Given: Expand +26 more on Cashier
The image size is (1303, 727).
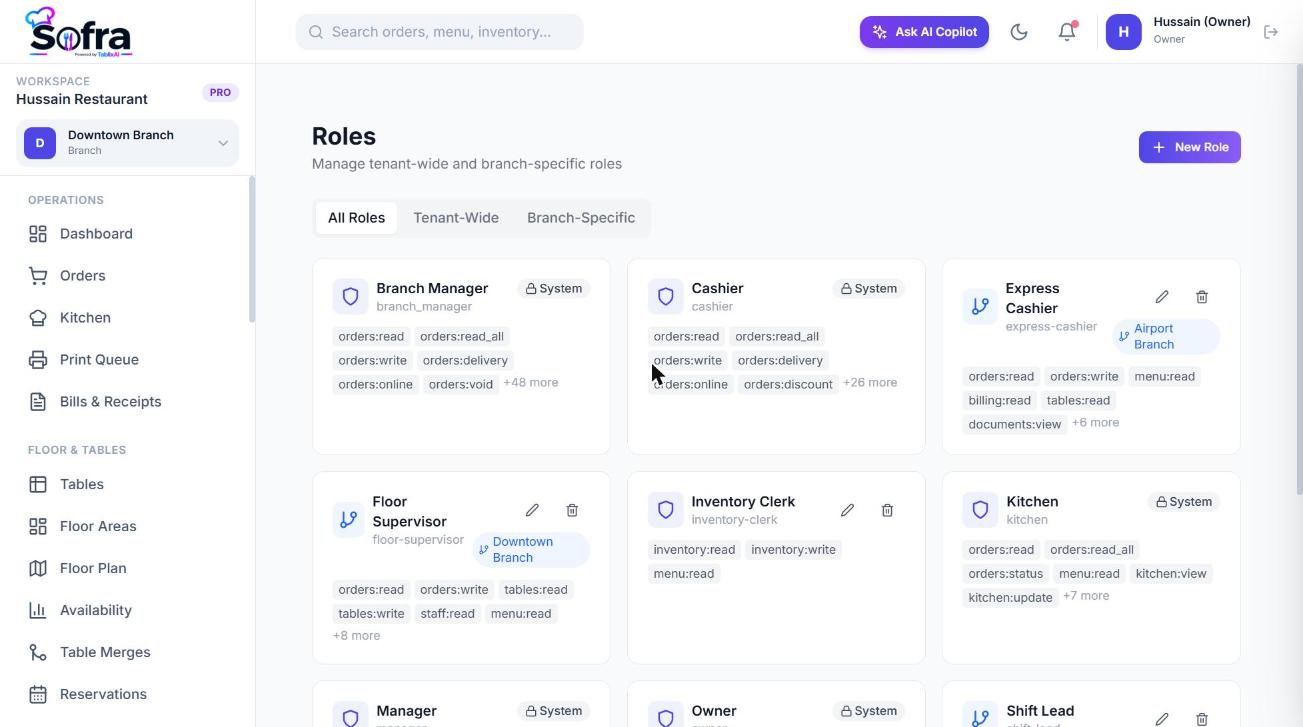Looking at the screenshot, I should 870,383.
